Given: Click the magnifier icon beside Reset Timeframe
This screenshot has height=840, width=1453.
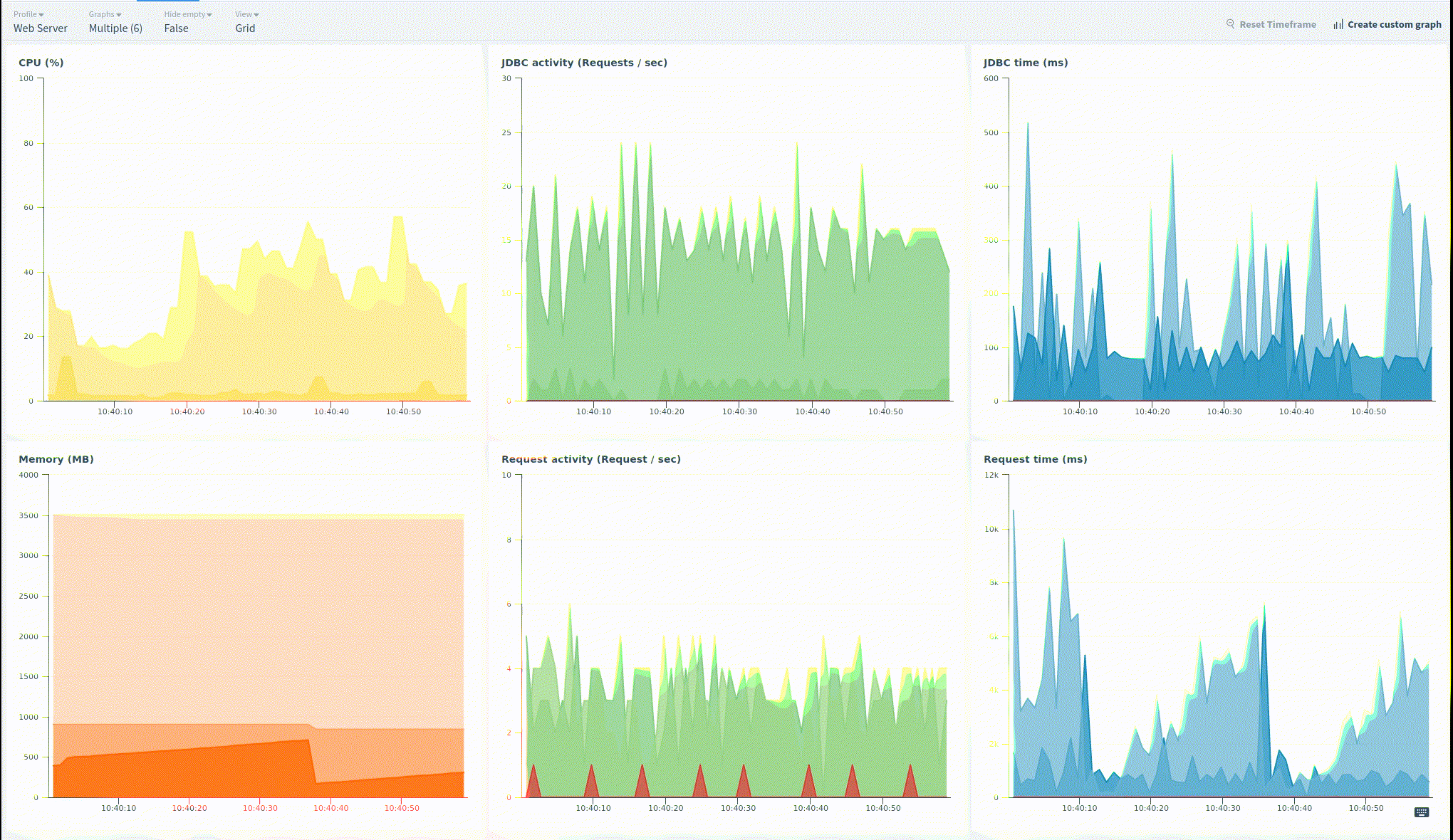Looking at the screenshot, I should click(x=1230, y=24).
